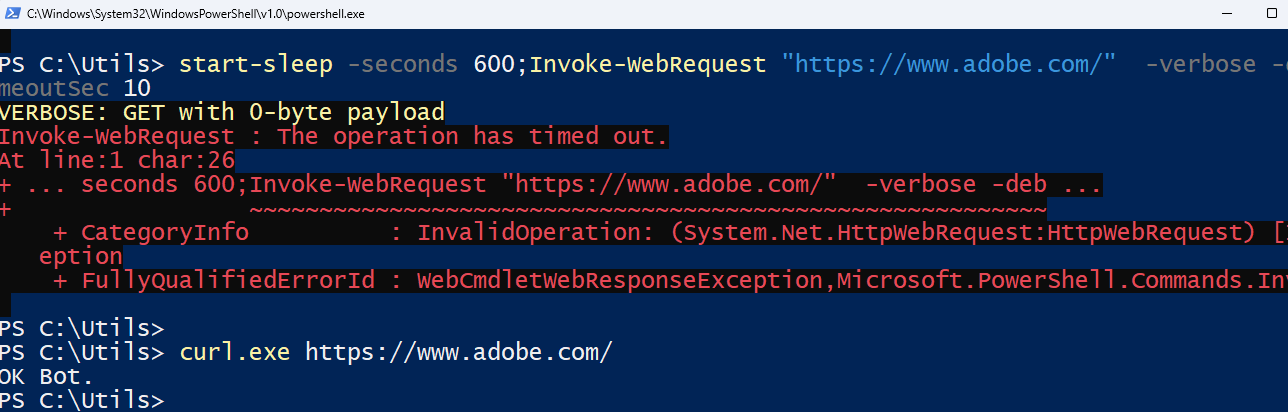Click WebCmdletWebResponseException error identifier
The image size is (1288, 412).
[624, 281]
